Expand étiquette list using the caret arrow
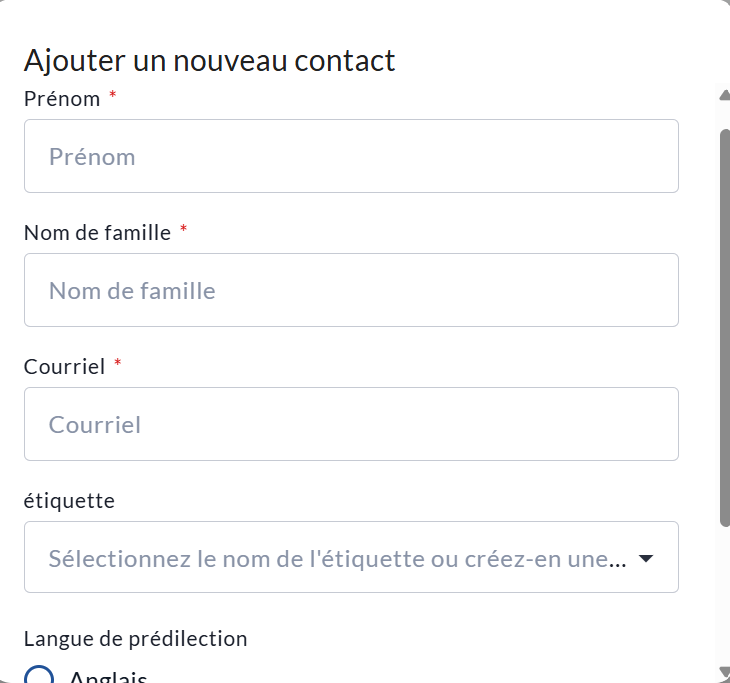The image size is (730, 683). click(x=646, y=558)
